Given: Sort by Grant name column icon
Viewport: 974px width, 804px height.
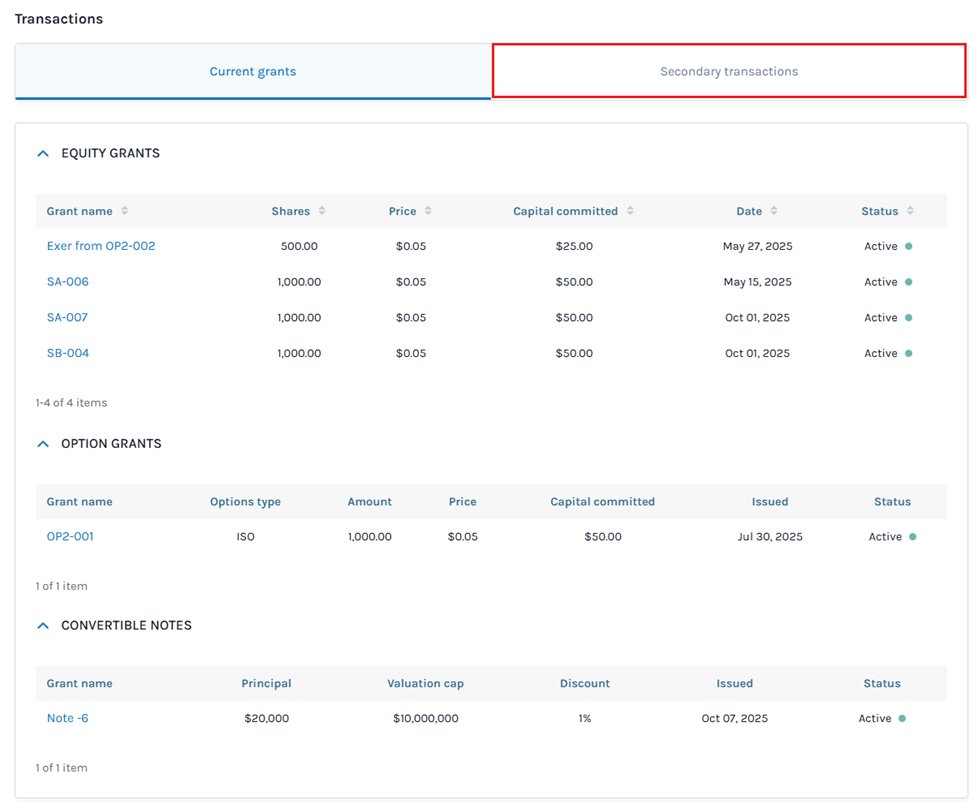Looking at the screenshot, I should (124, 211).
